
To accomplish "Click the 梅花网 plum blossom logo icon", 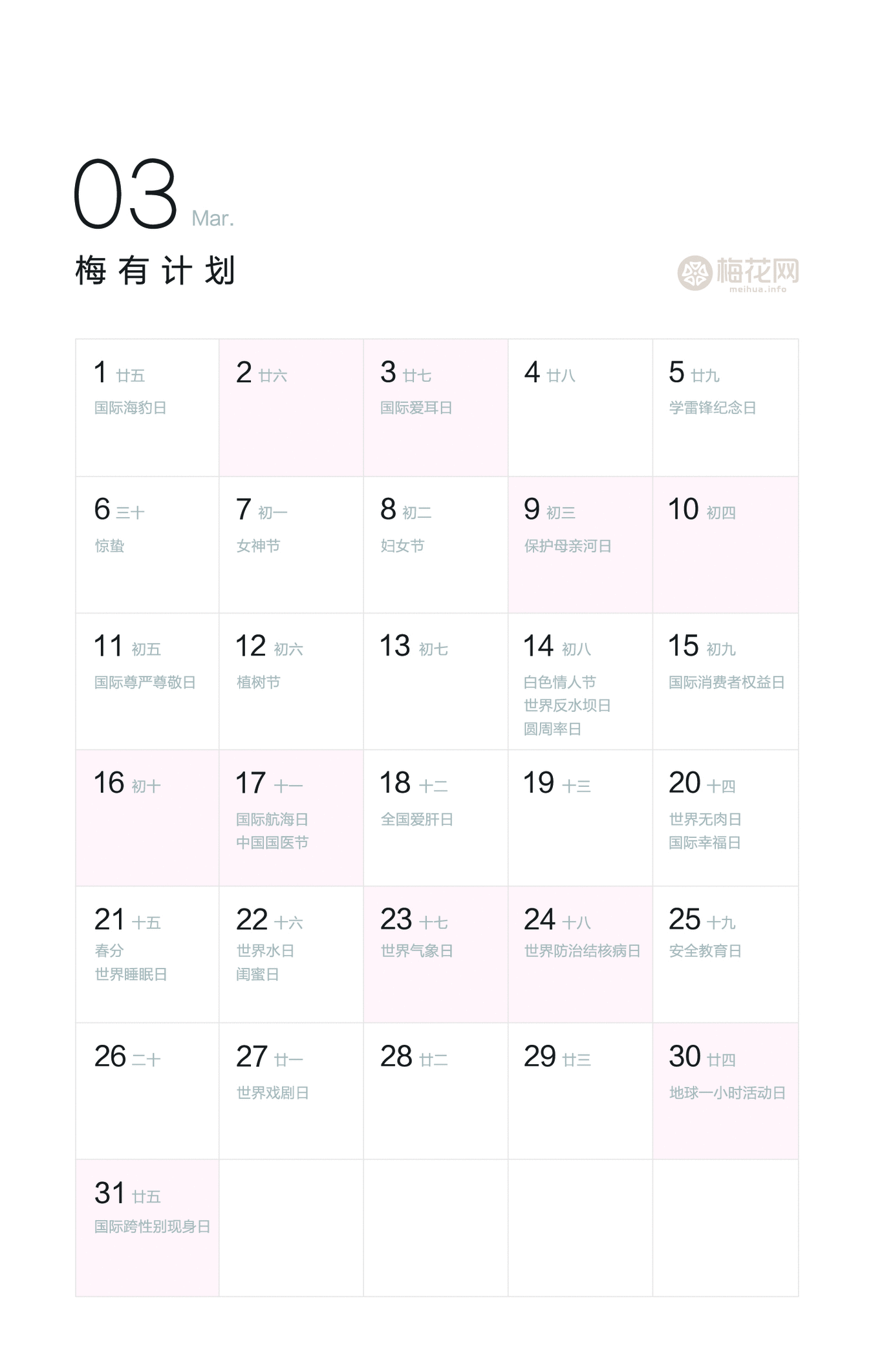I will point(695,272).
